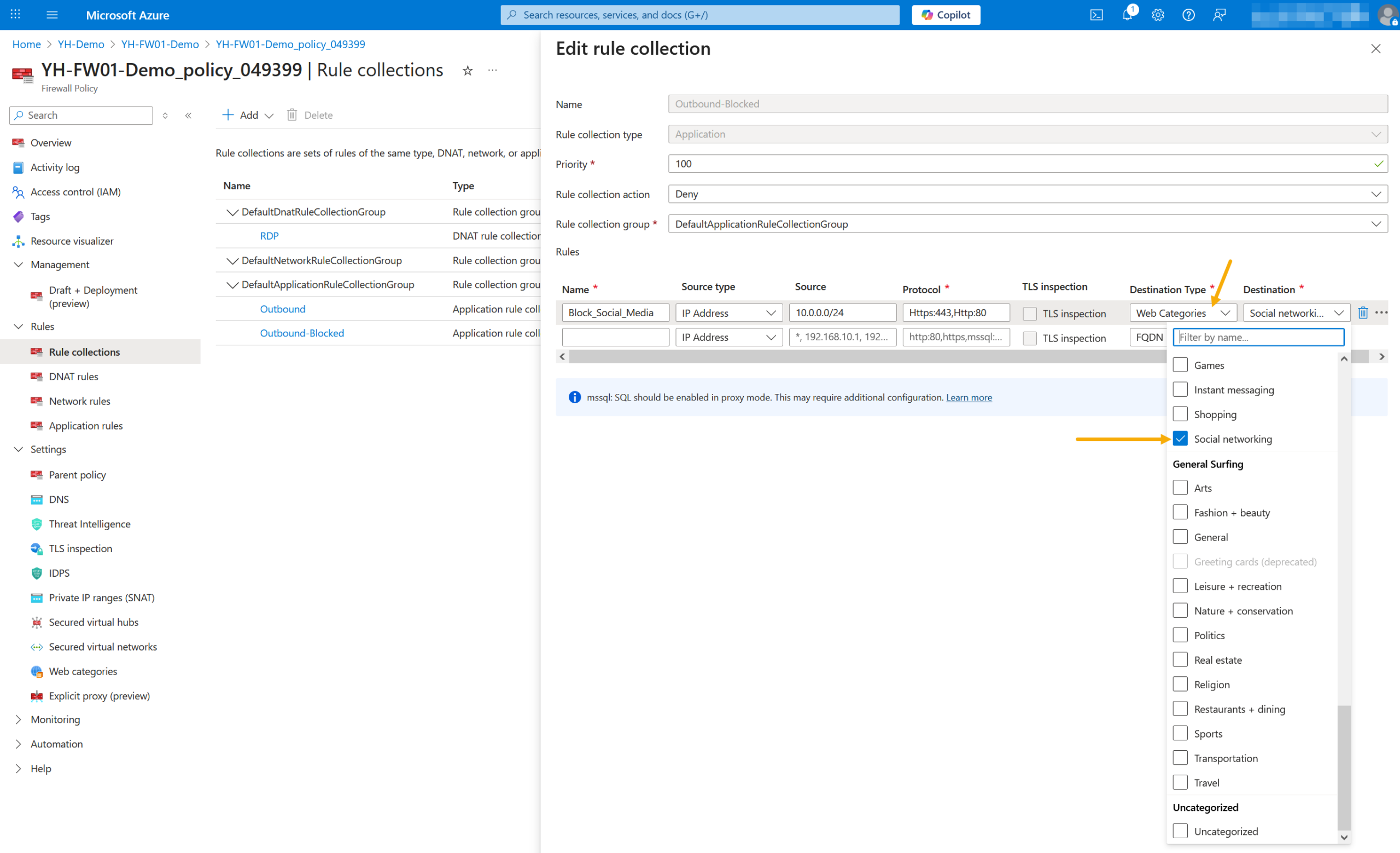Open the help question mark icon
The width and height of the screenshot is (1400, 853).
click(x=1188, y=15)
